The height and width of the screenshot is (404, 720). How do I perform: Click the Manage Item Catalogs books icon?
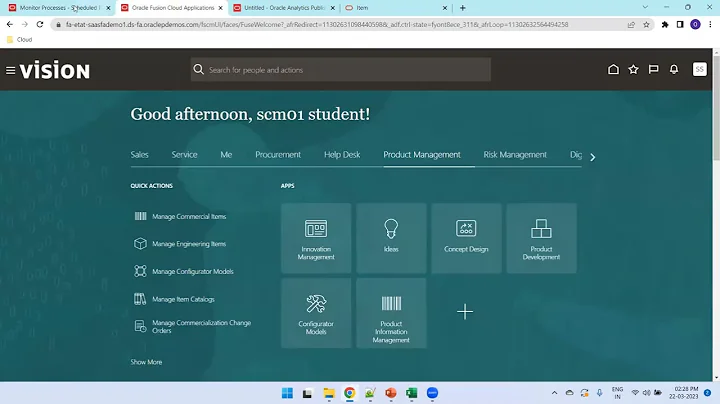(x=141, y=299)
